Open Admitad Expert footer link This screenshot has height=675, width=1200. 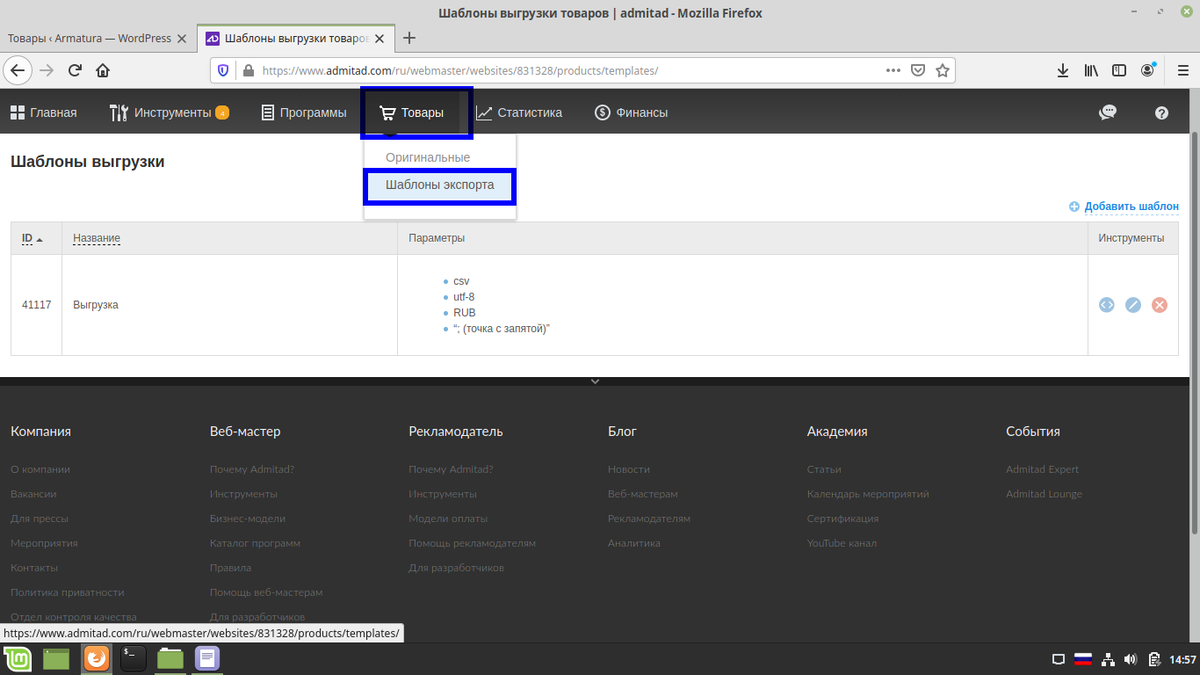click(1042, 469)
